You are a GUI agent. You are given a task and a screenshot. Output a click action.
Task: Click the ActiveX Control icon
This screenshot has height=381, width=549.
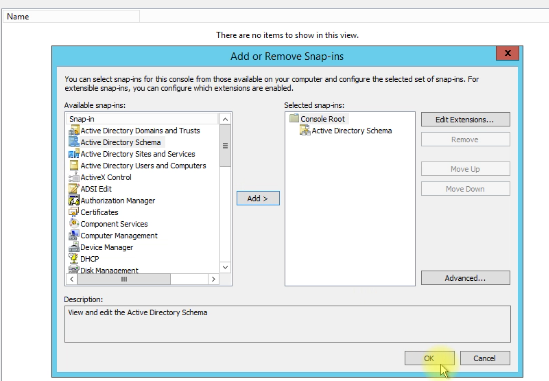[x=74, y=177]
